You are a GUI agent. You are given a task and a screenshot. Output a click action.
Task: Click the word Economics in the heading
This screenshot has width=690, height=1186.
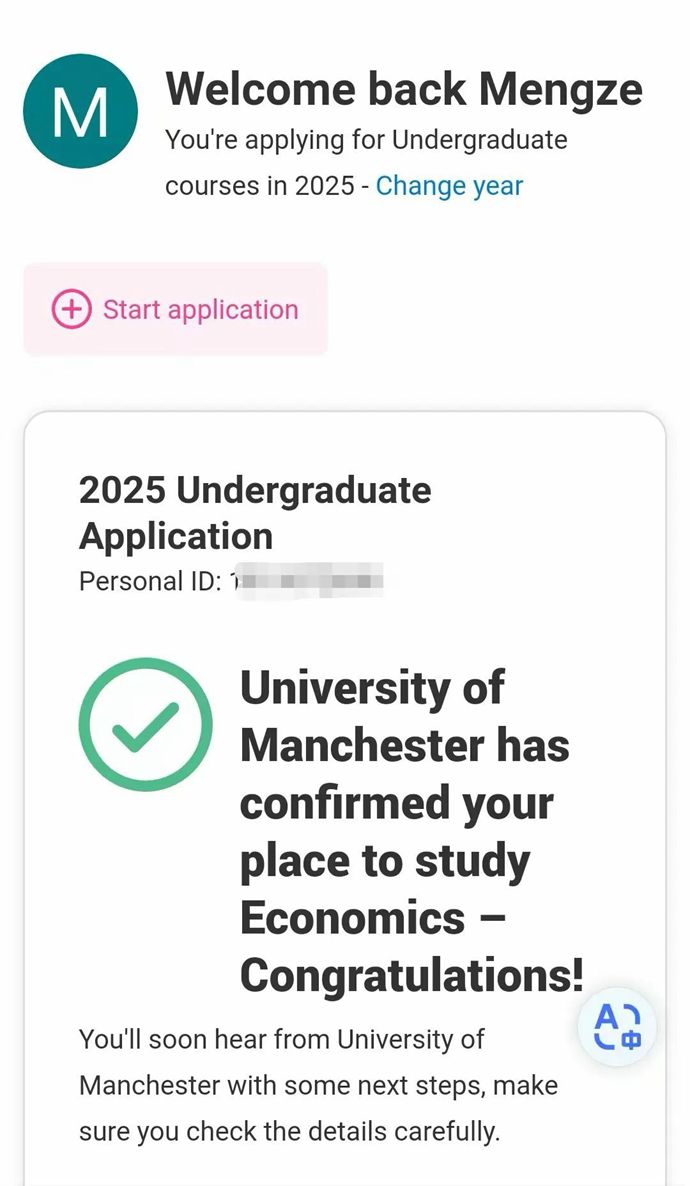pyautogui.click(x=352, y=918)
